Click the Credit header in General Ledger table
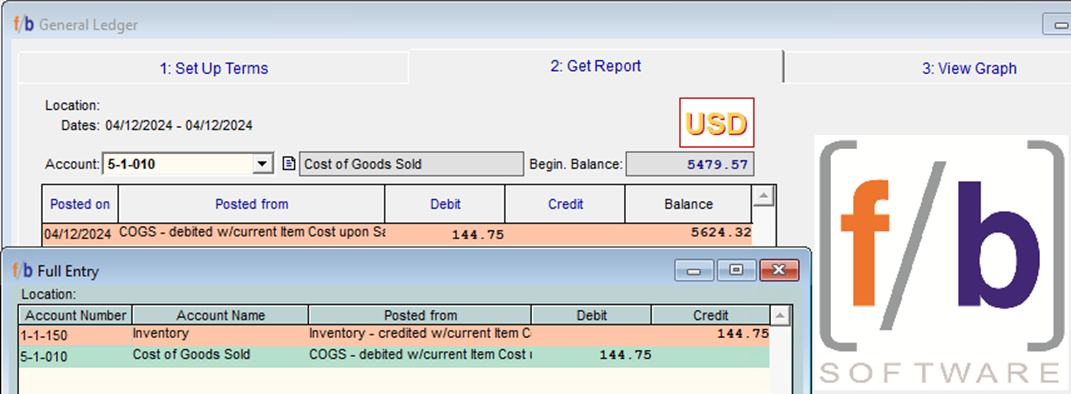1071x394 pixels. click(565, 203)
